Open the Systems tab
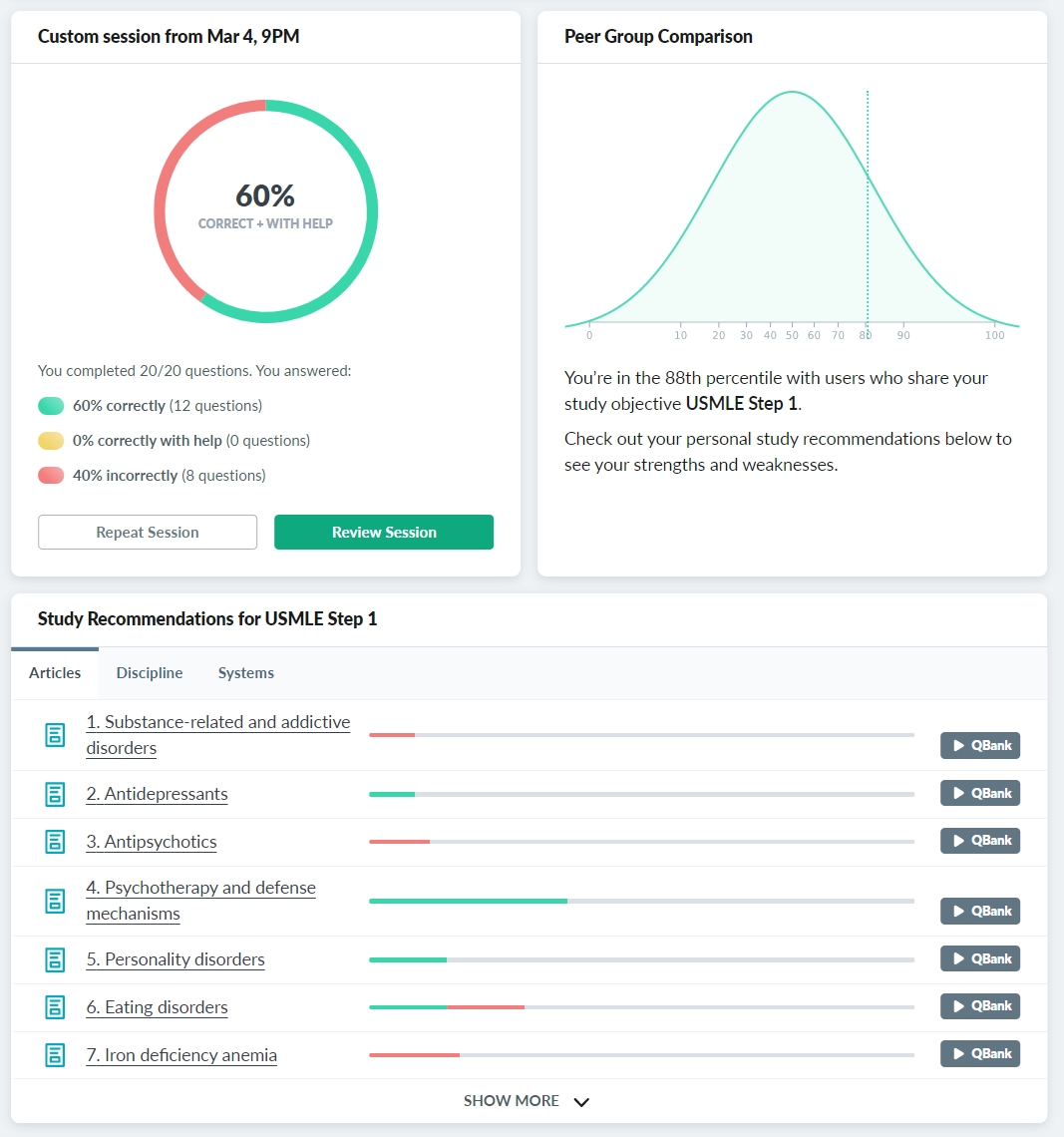 (x=245, y=673)
